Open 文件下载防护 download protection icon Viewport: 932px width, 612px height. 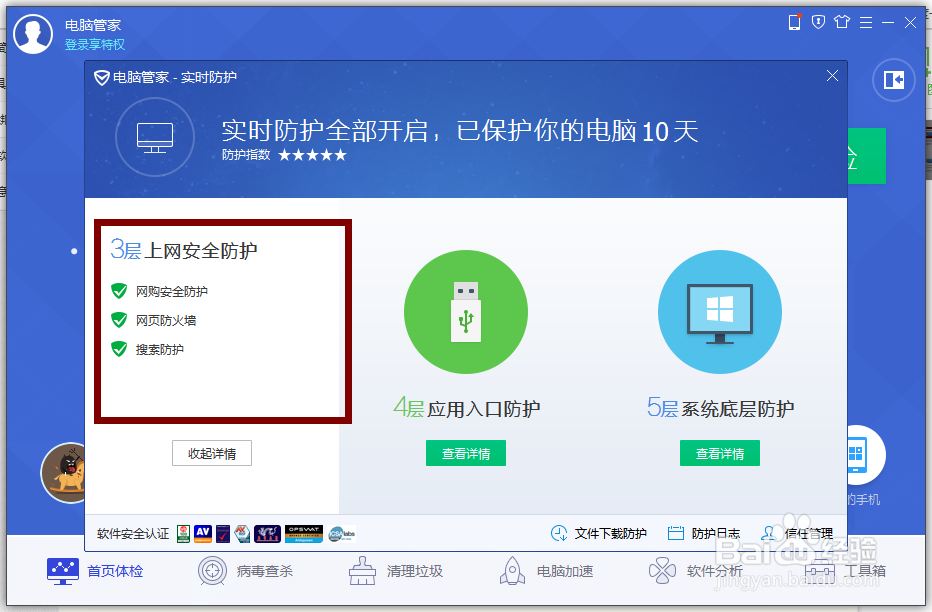click(x=561, y=533)
